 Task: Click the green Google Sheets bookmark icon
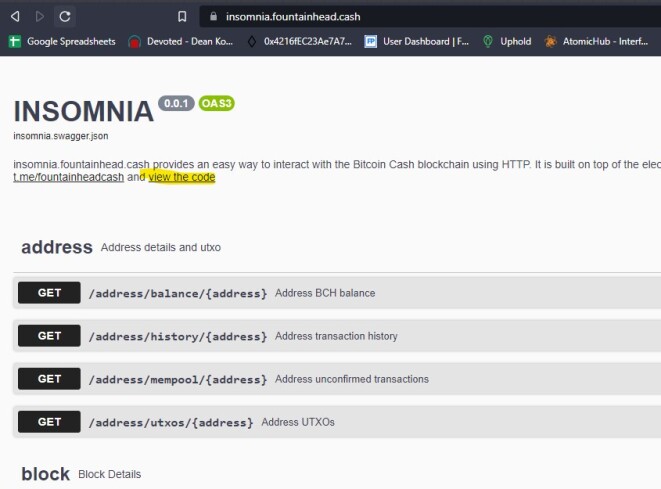click(15, 41)
